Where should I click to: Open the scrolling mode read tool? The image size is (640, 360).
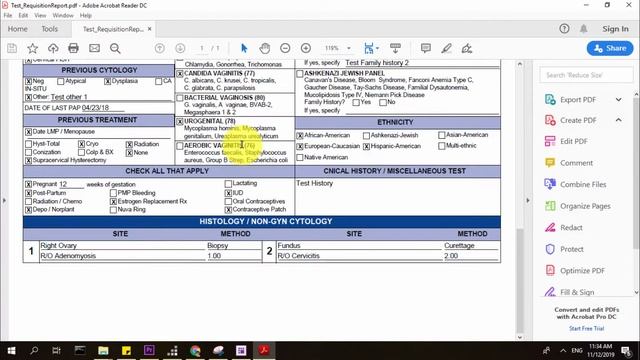(395, 48)
